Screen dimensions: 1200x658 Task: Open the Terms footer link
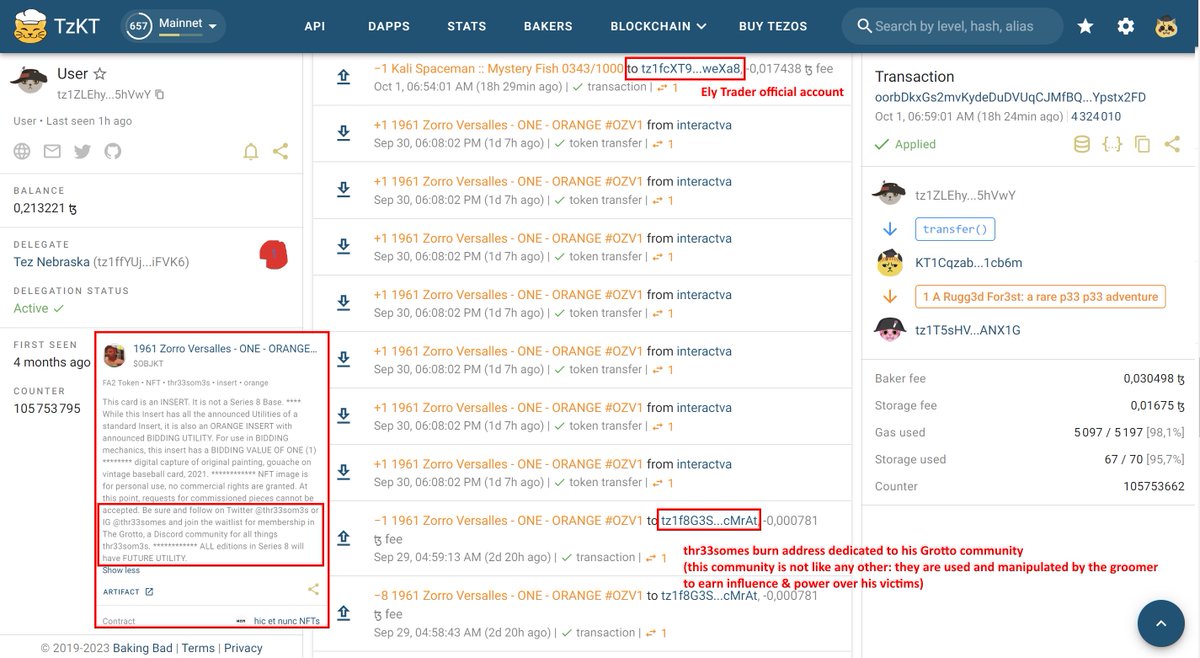[x=198, y=648]
